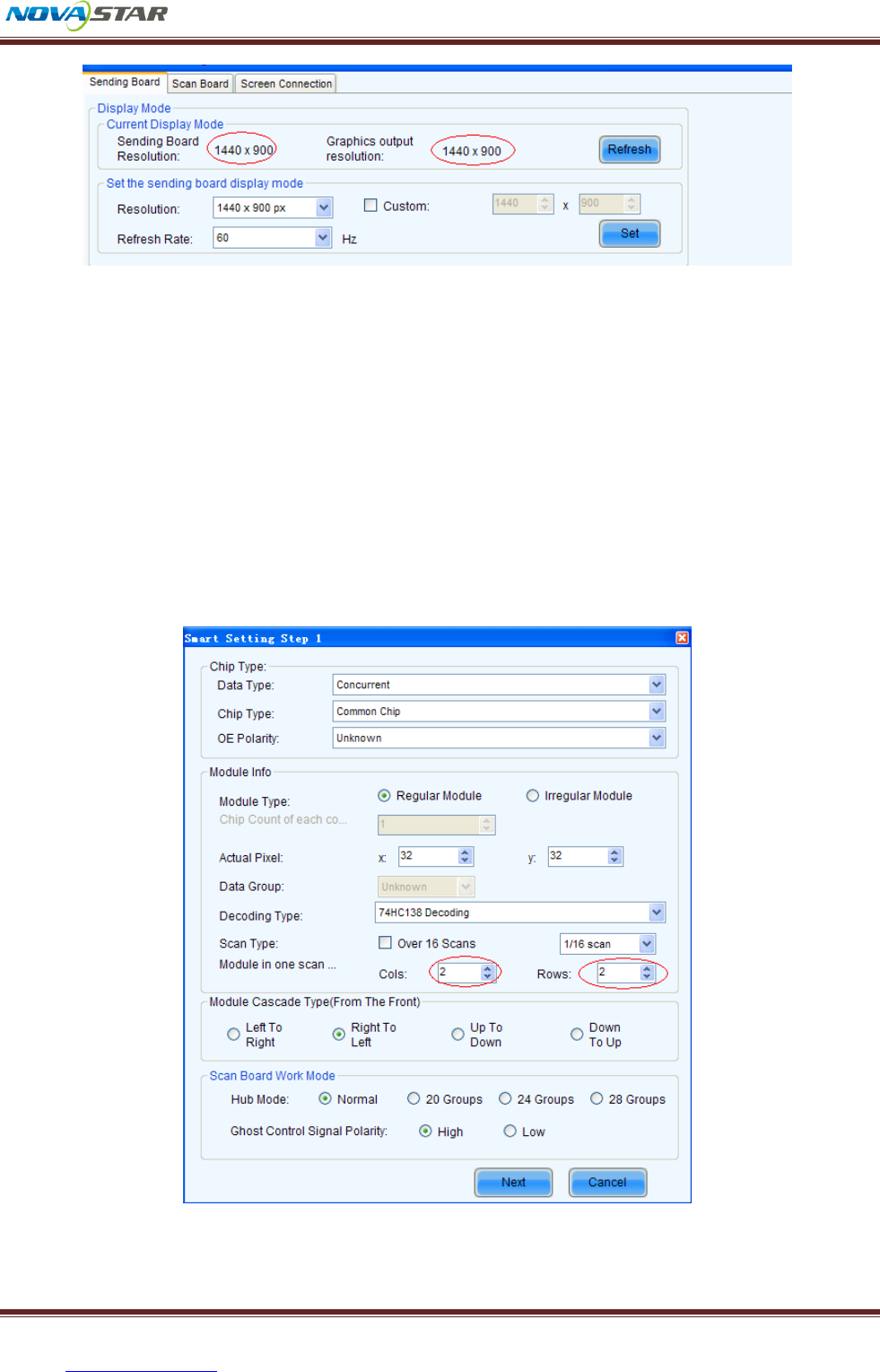Set Ghost Control Signal Polarity to Low
The width and height of the screenshot is (880, 1372).
click(x=510, y=1132)
